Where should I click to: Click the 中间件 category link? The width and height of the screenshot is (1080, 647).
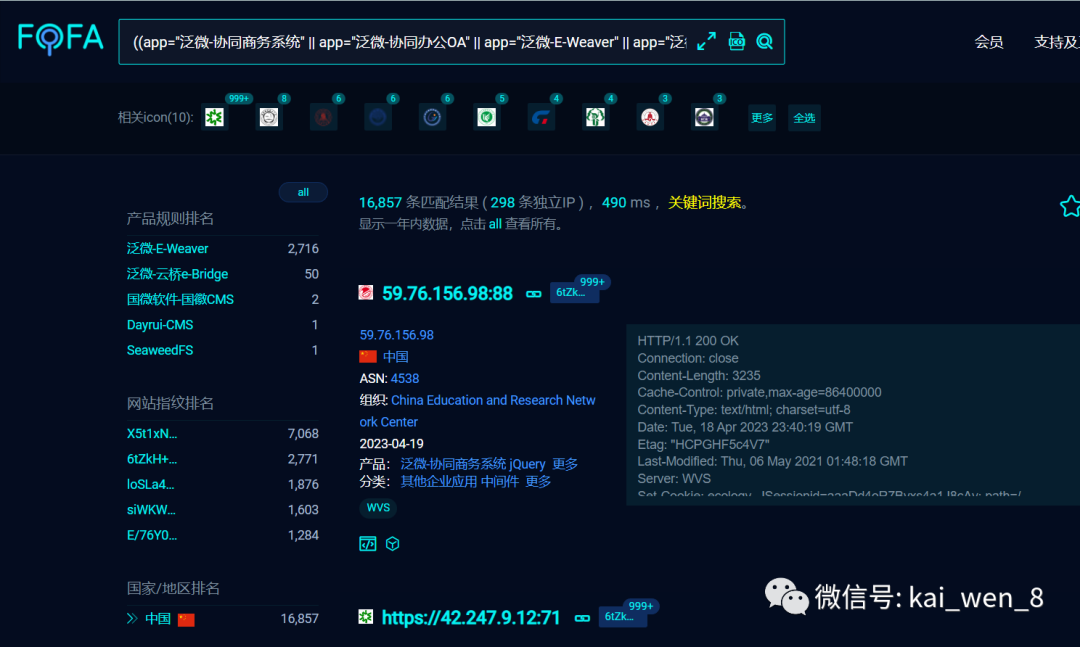point(499,482)
